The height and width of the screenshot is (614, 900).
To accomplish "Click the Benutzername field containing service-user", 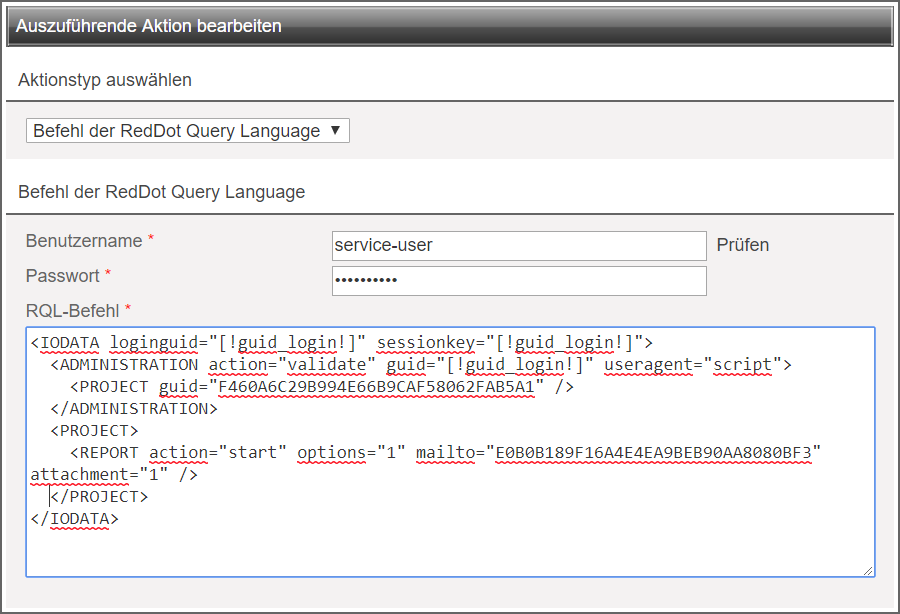I will 519,246.
